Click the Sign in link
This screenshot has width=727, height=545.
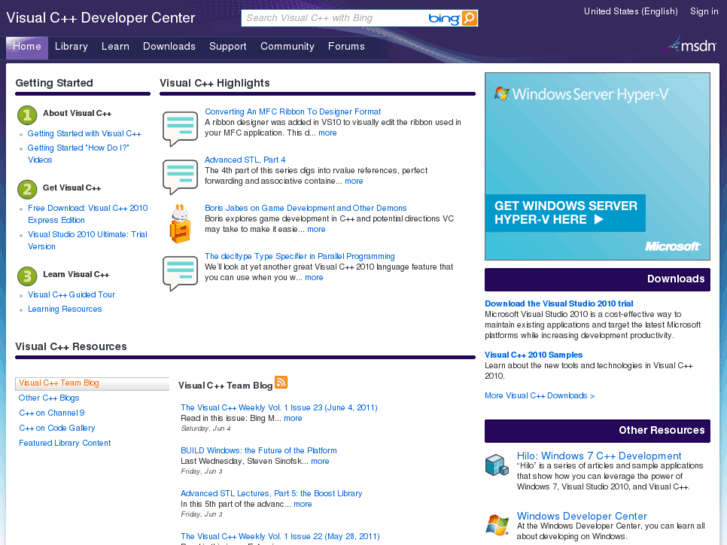(x=704, y=12)
